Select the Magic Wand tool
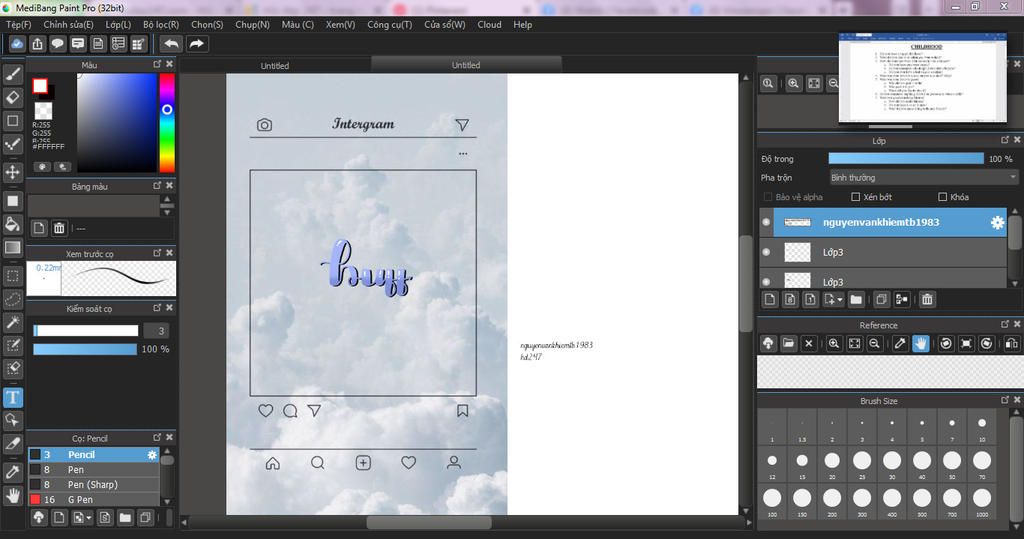This screenshot has height=539, width=1024. click(x=12, y=322)
